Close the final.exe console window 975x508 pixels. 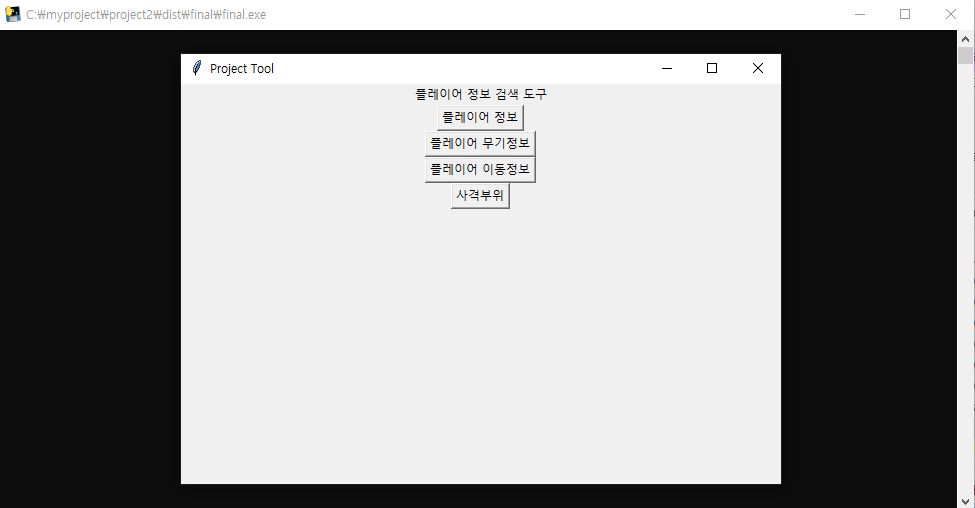point(951,14)
